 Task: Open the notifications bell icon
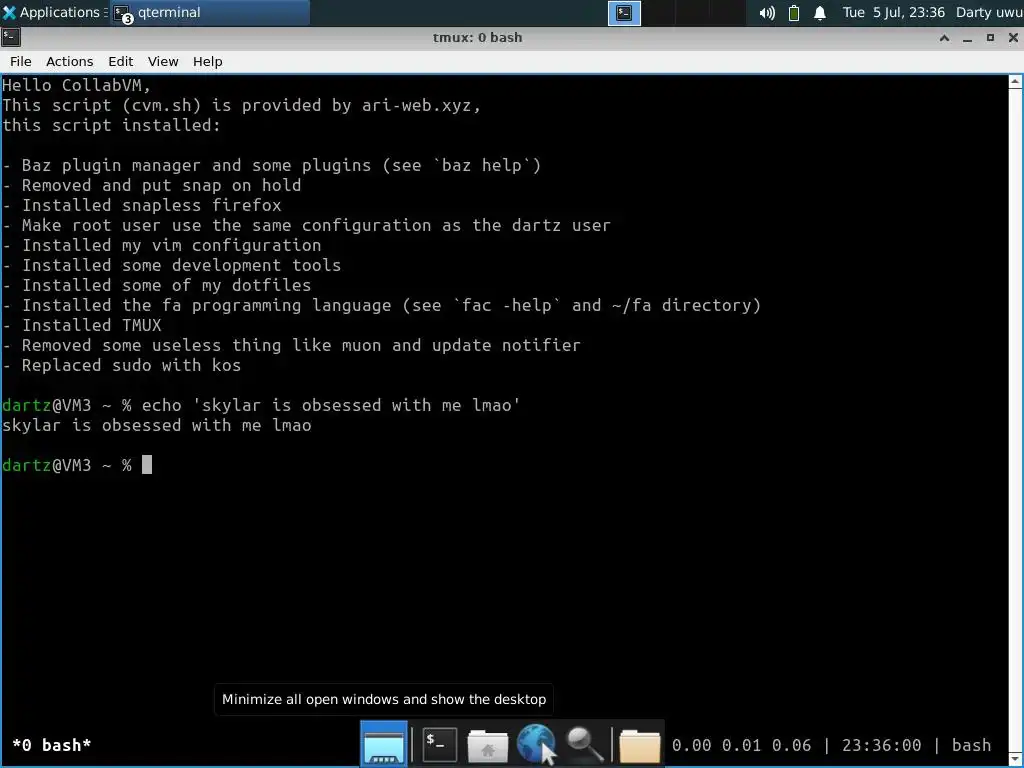pos(820,12)
